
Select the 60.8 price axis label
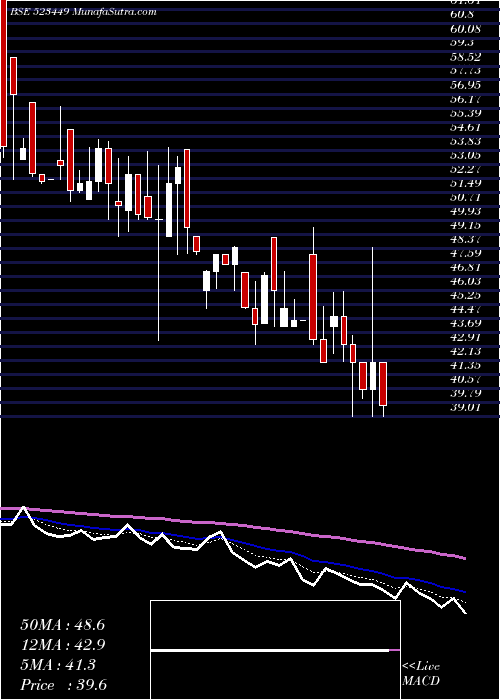tap(463, 15)
